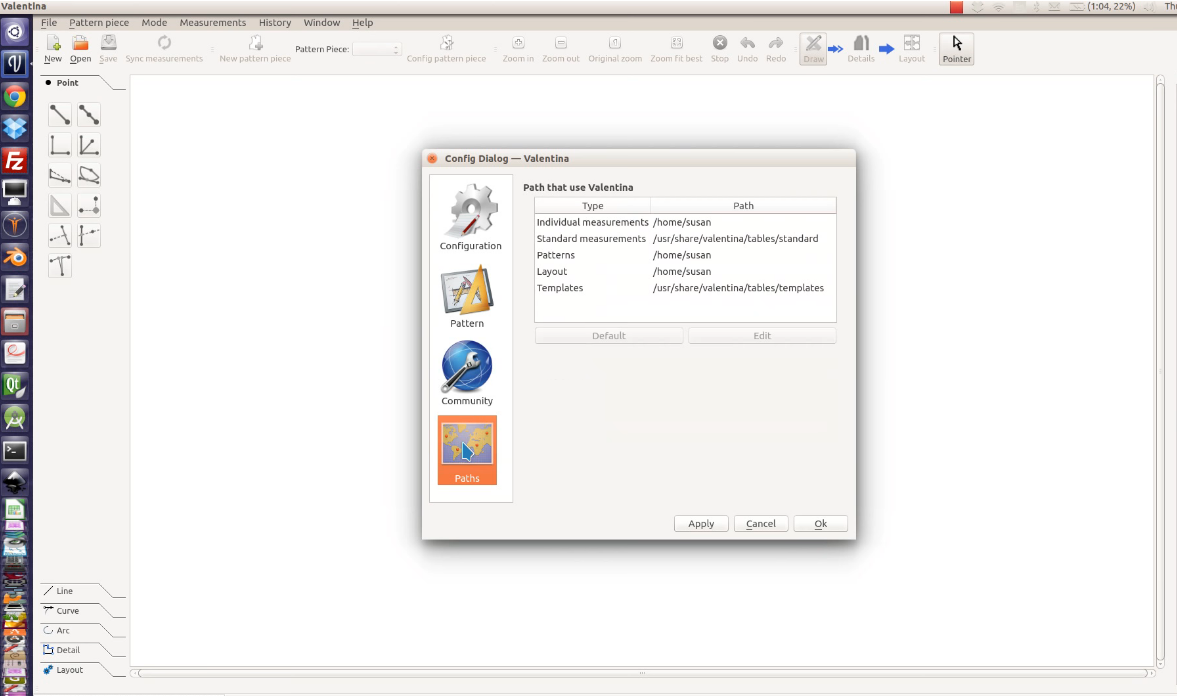Select the point along perpendicular tool

60,145
